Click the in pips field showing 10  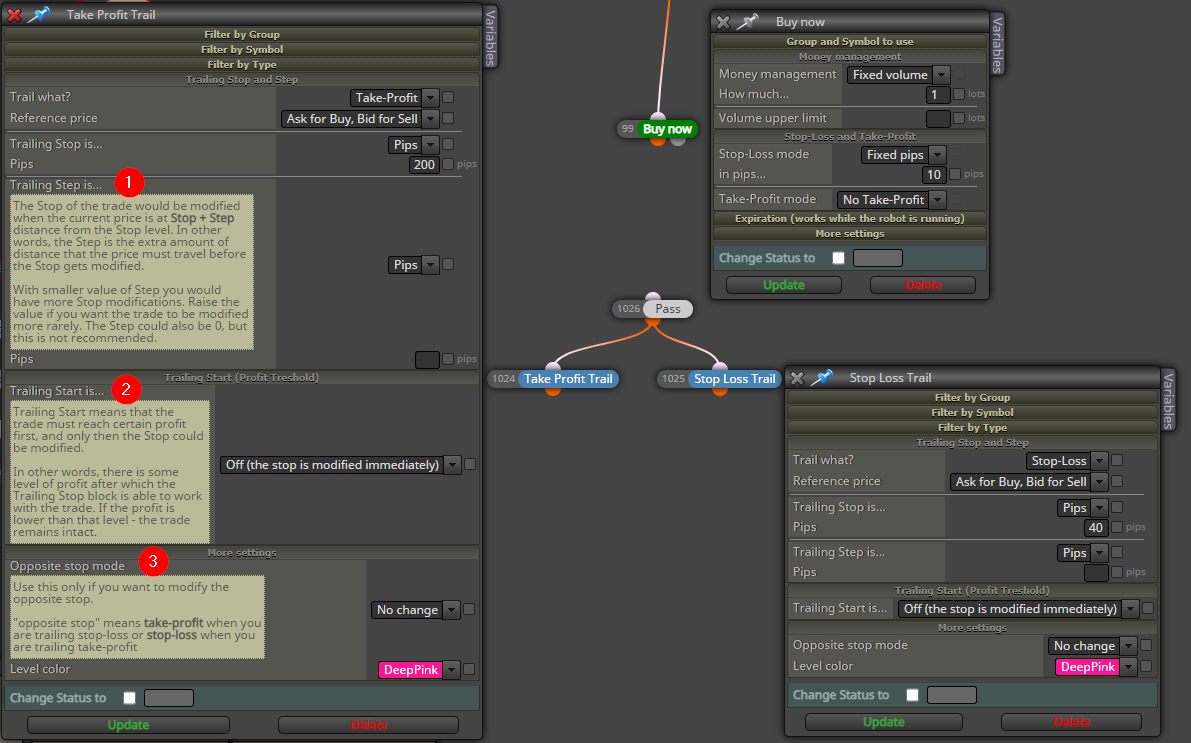934,175
